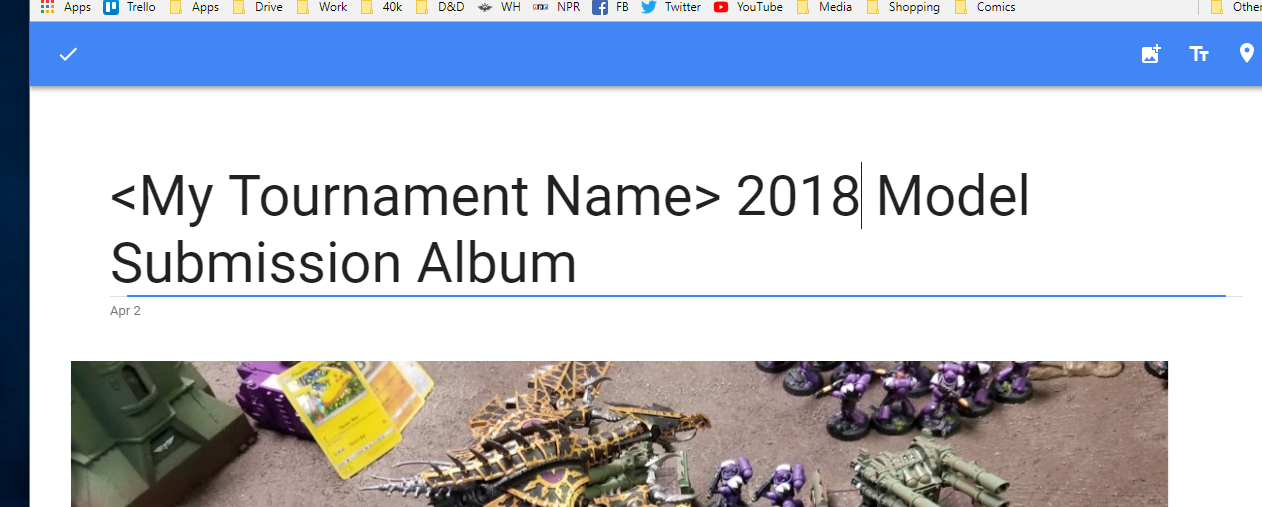
Task: Open the Media bookmarks folder
Action: [x=825, y=7]
